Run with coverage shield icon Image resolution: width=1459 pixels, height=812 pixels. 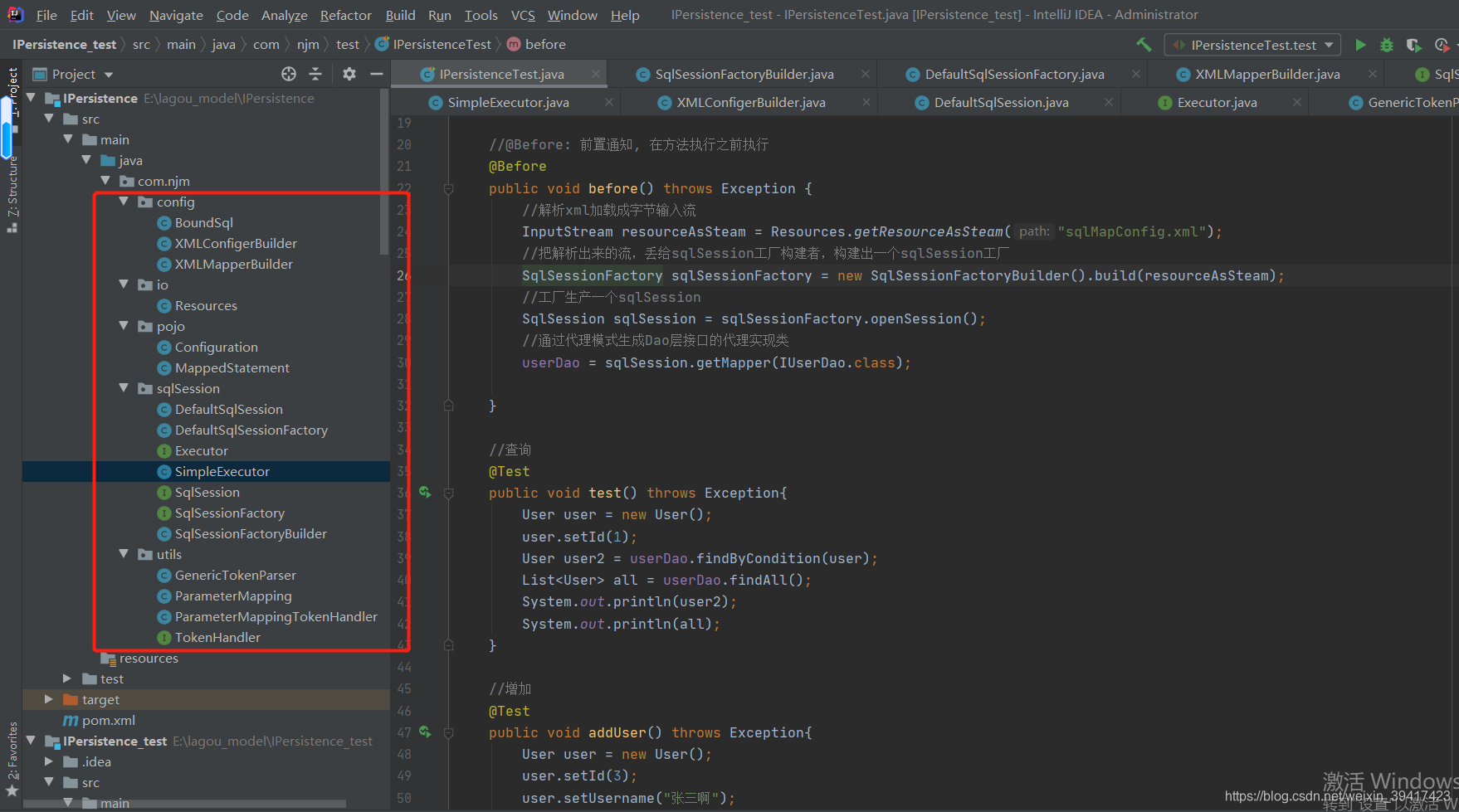[x=1414, y=45]
